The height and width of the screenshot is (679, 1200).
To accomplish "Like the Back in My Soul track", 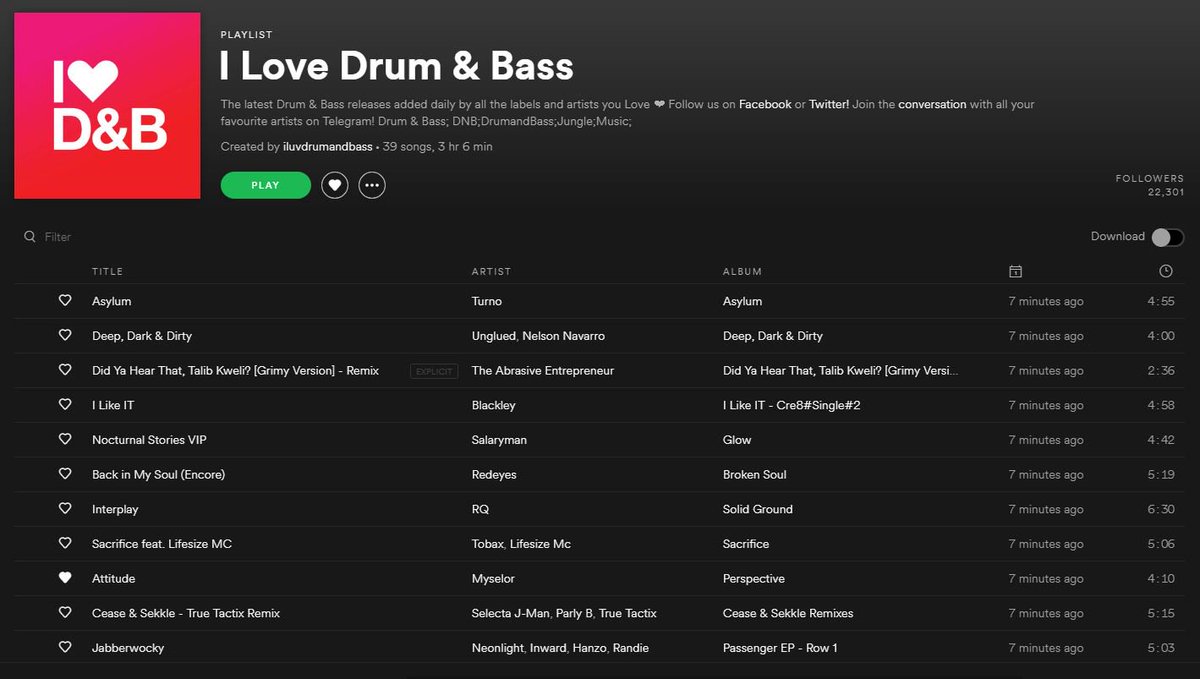I will tap(65, 474).
